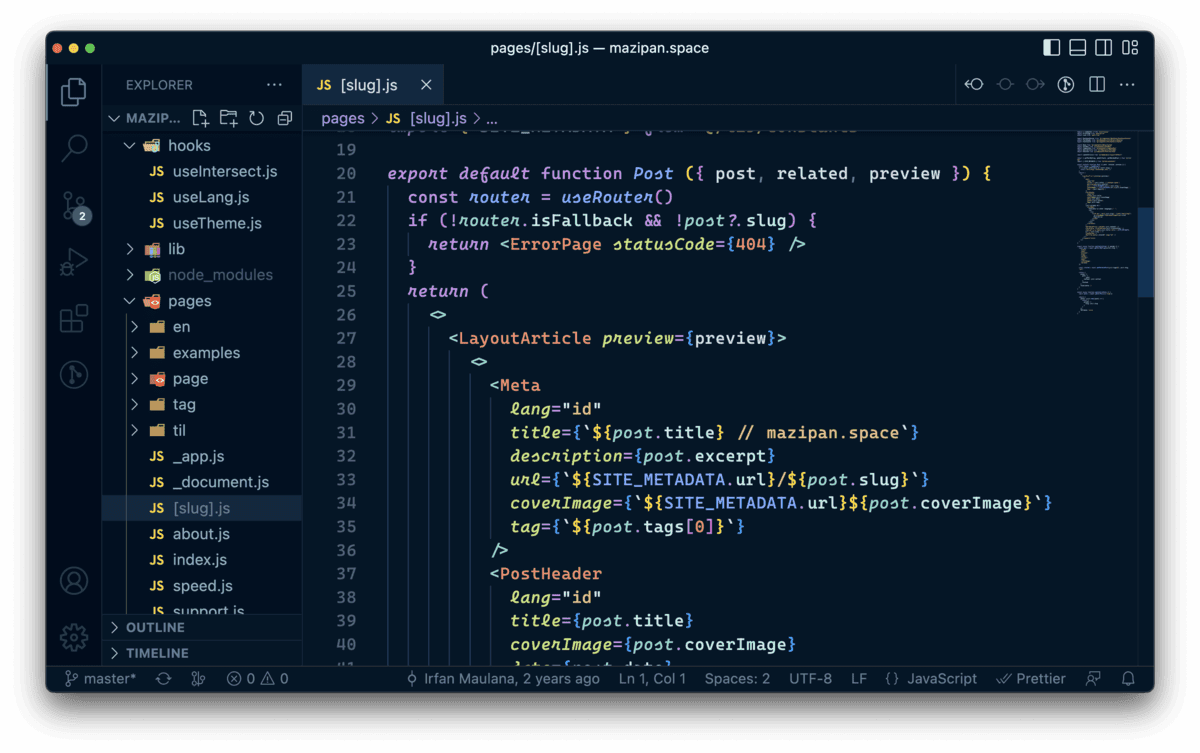
Task: Click Ln 1, Col 1 cursor position
Action: tap(653, 678)
